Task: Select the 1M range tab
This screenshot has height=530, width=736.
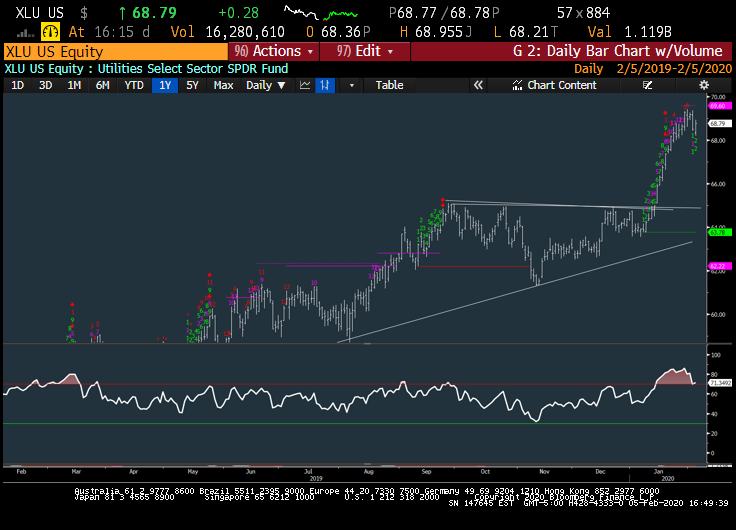Action: pos(74,85)
